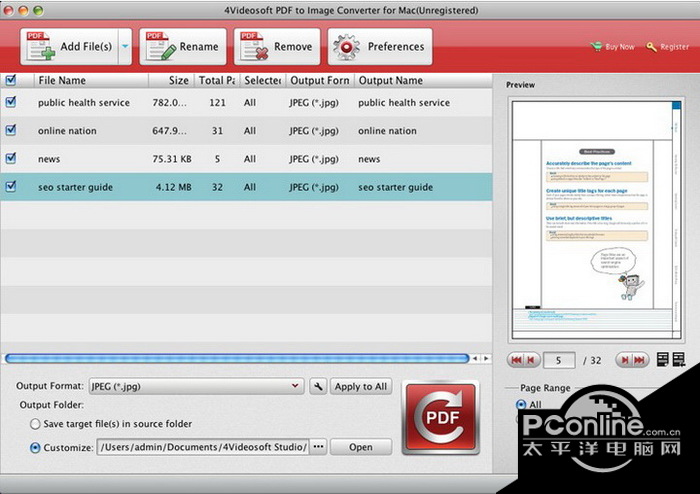
Task: Click output name 'online nation'
Action: (x=388, y=131)
